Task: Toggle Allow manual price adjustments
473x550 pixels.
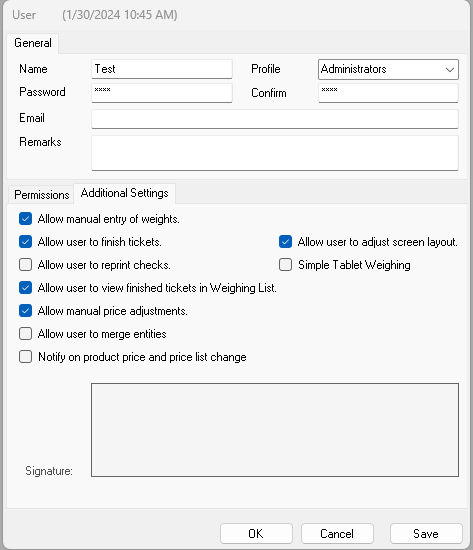Action: point(25,311)
